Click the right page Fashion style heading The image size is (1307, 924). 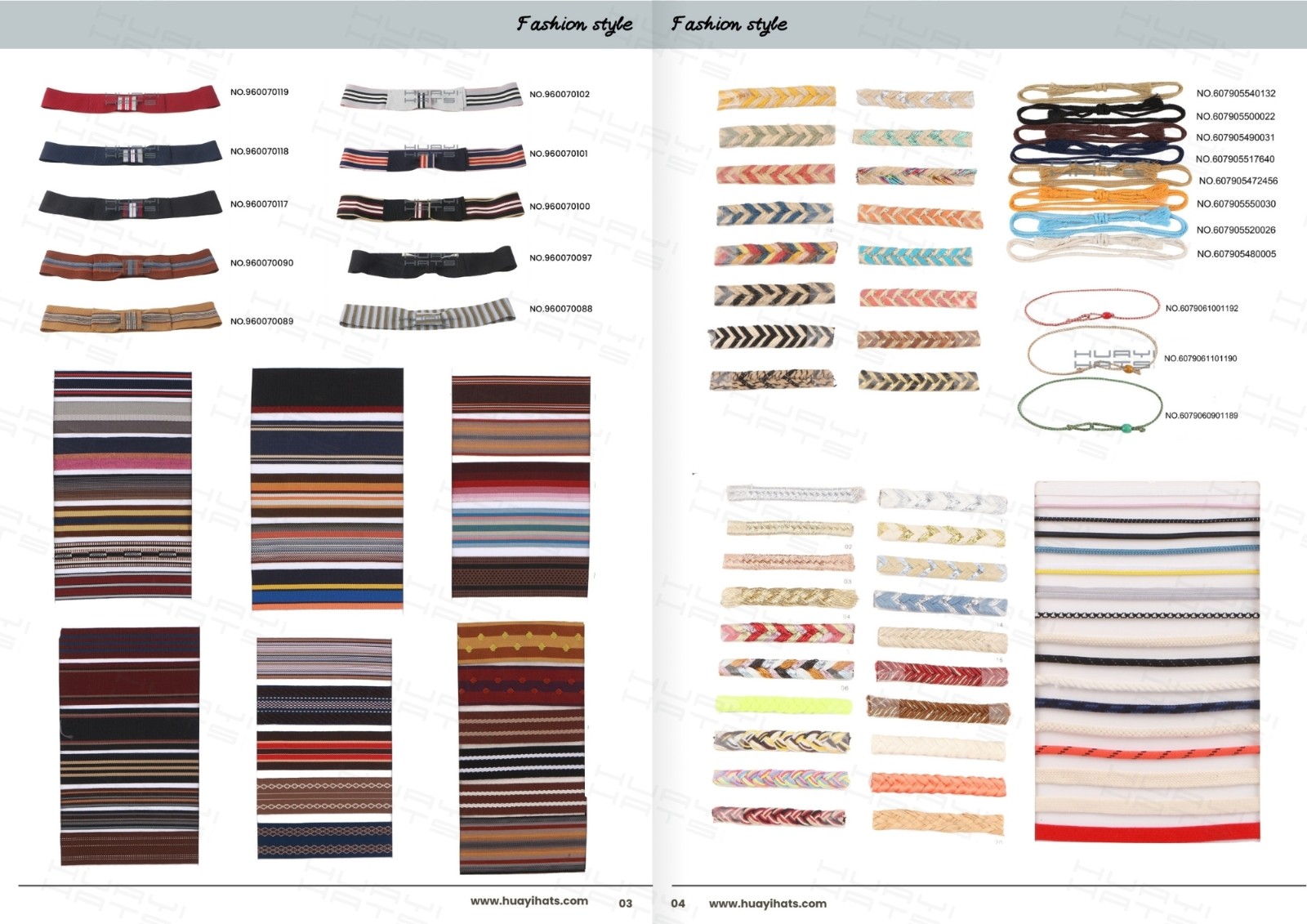(729, 25)
